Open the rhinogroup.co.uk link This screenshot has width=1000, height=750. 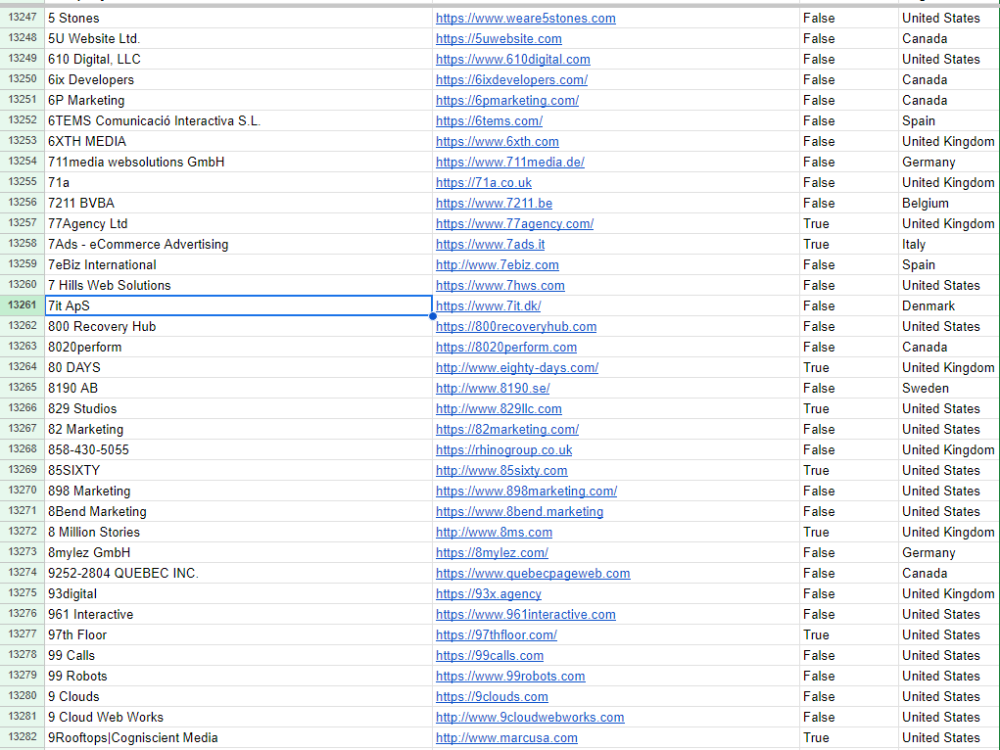pos(504,450)
